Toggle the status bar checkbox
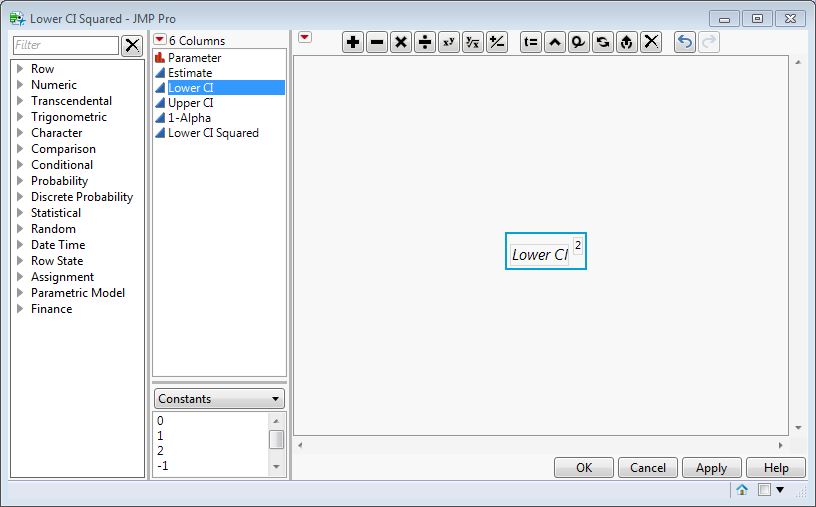This screenshot has height=507, width=816. point(764,489)
